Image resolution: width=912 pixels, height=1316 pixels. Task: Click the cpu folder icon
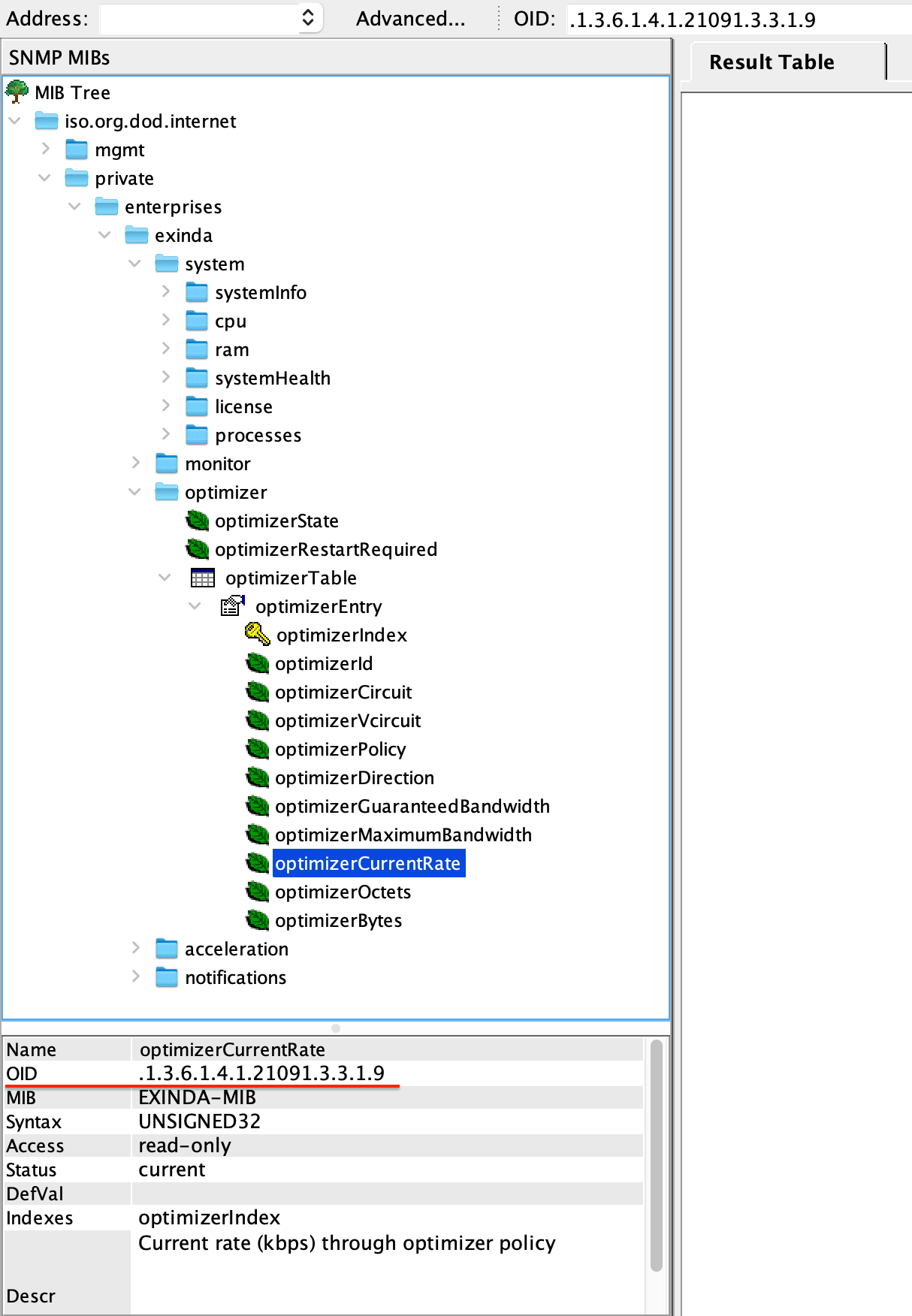point(197,321)
